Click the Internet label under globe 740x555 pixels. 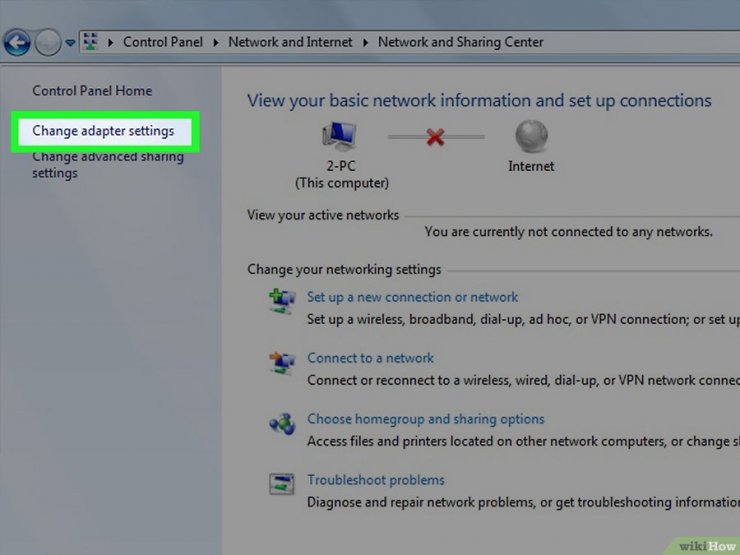(x=531, y=166)
